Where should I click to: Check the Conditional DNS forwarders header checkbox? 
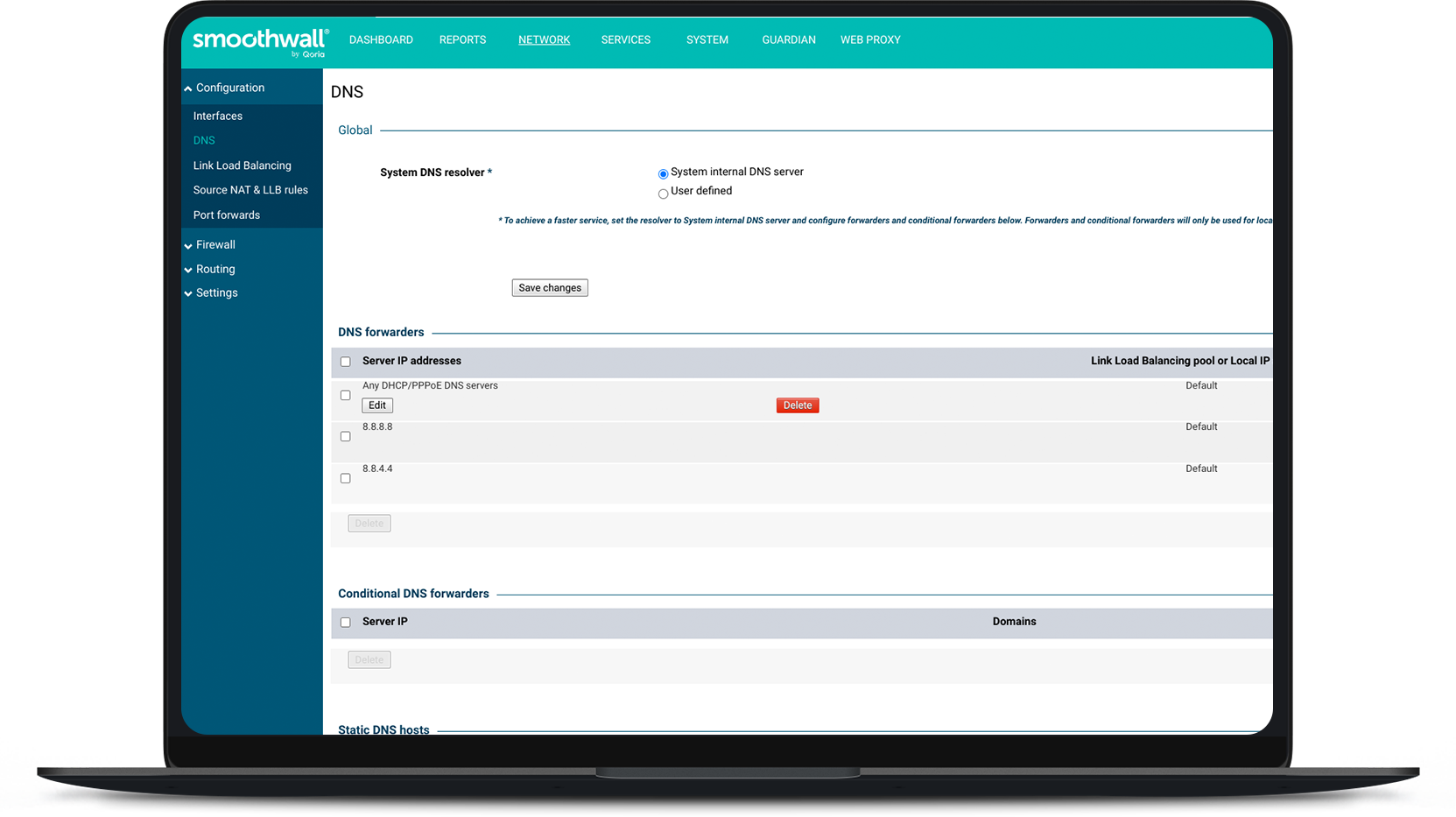345,622
